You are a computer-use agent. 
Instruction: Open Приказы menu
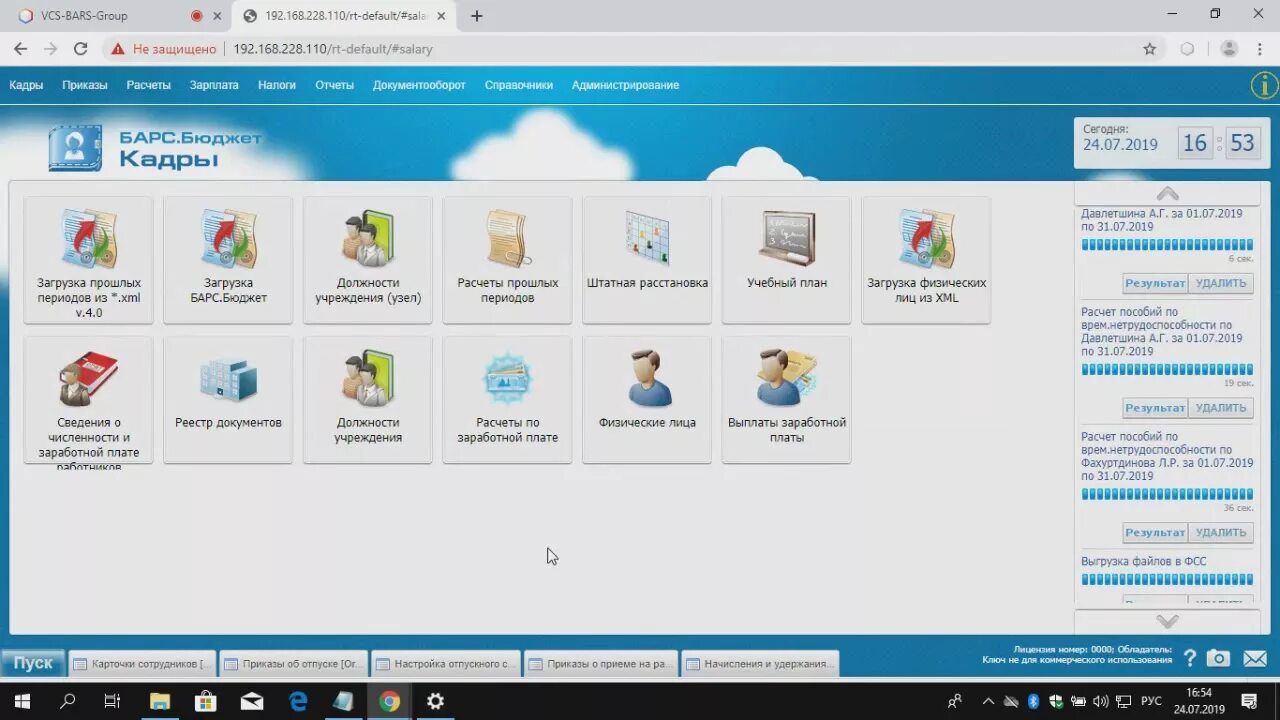click(85, 85)
